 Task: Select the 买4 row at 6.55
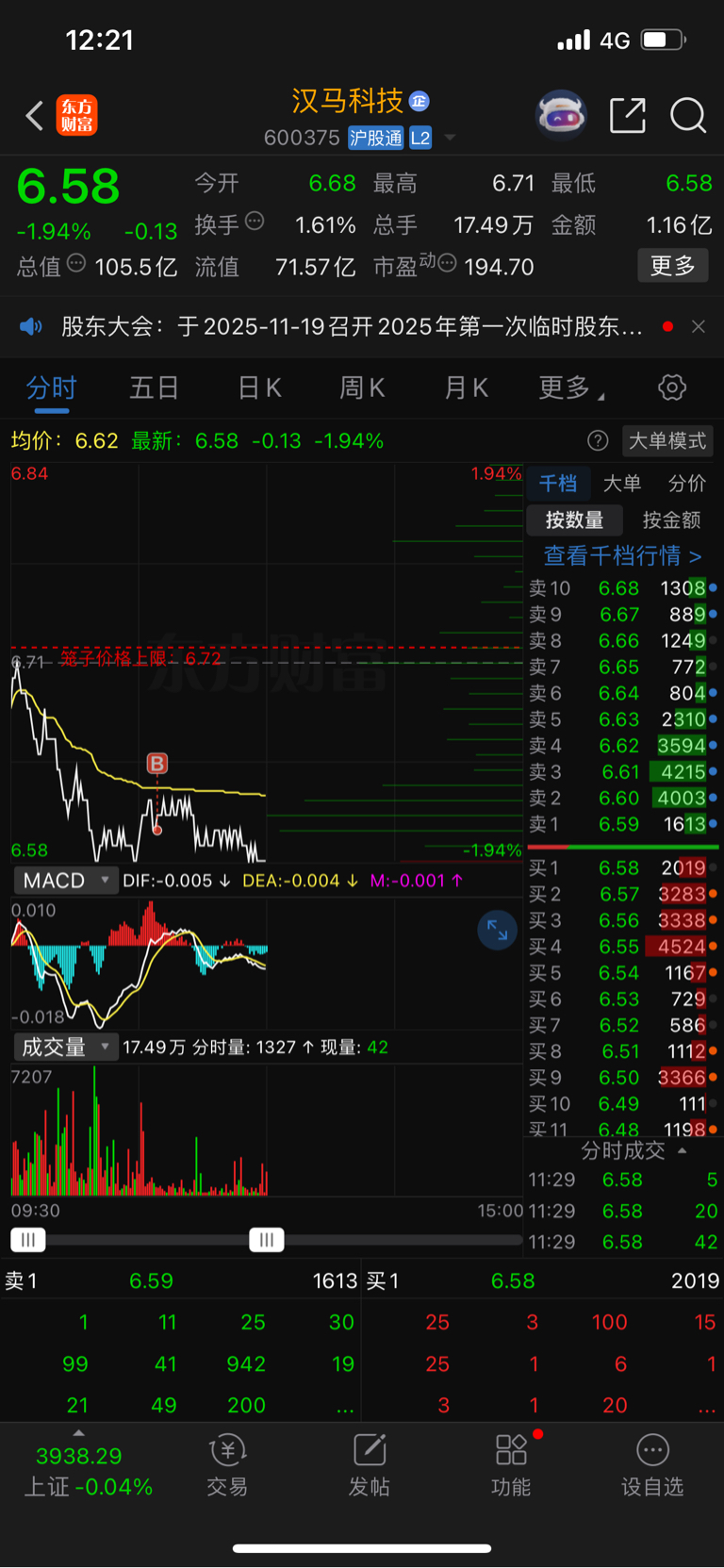(622, 947)
